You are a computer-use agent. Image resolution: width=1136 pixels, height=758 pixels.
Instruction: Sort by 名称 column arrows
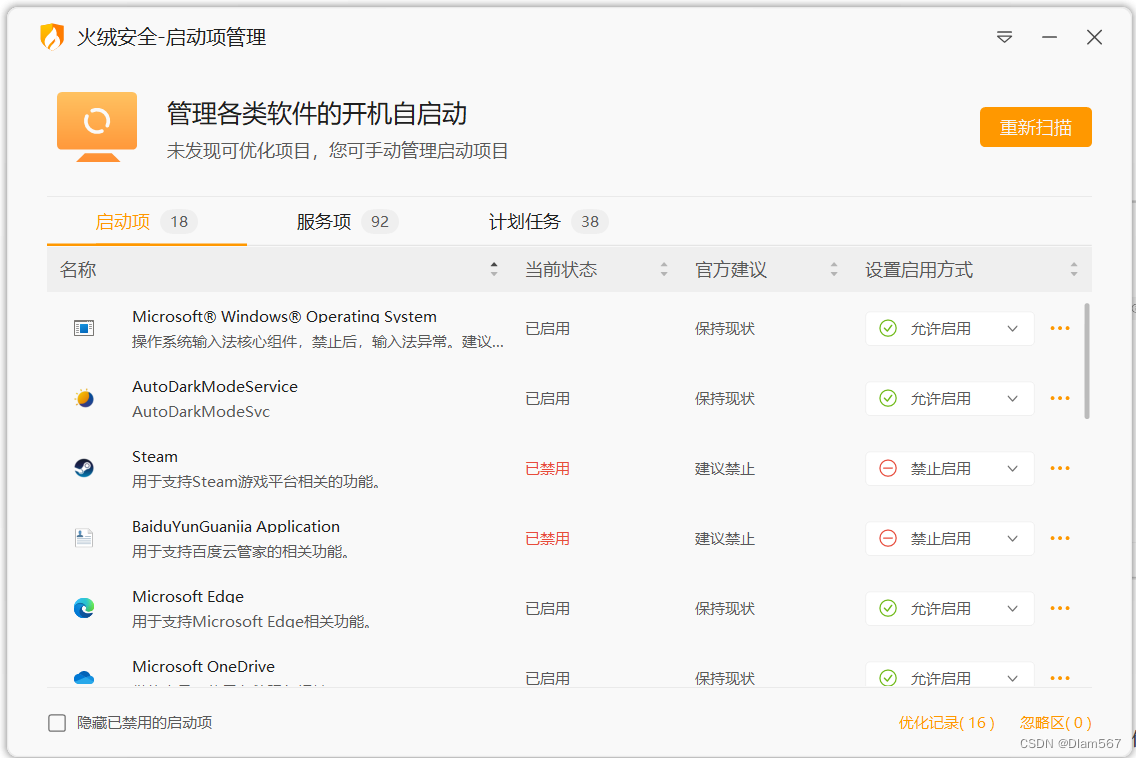[494, 270]
